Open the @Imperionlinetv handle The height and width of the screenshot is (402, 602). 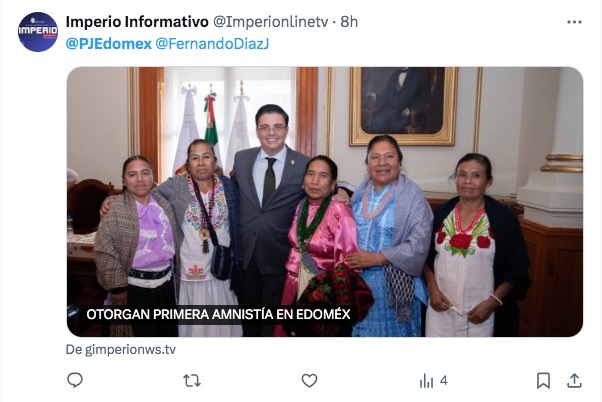tap(271, 22)
